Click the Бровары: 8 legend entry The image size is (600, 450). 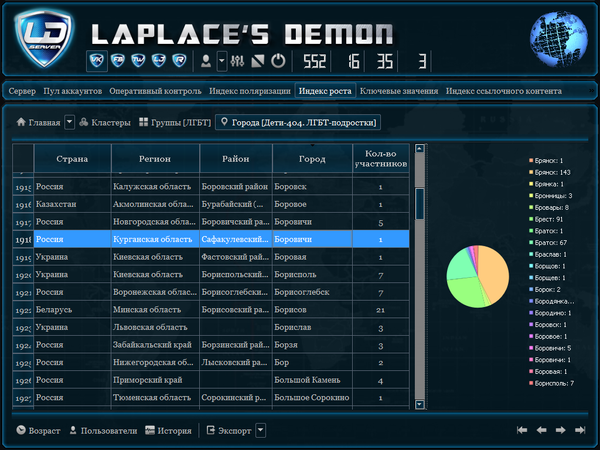[549, 207]
